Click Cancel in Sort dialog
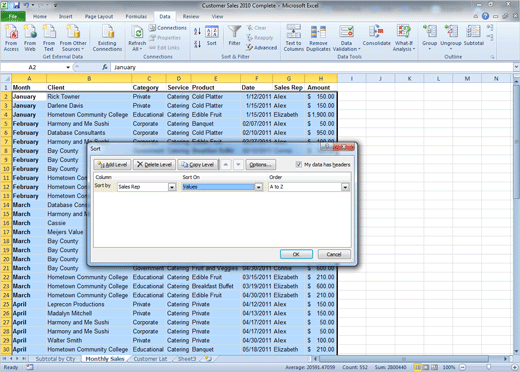The width and height of the screenshot is (520, 372). tap(334, 254)
